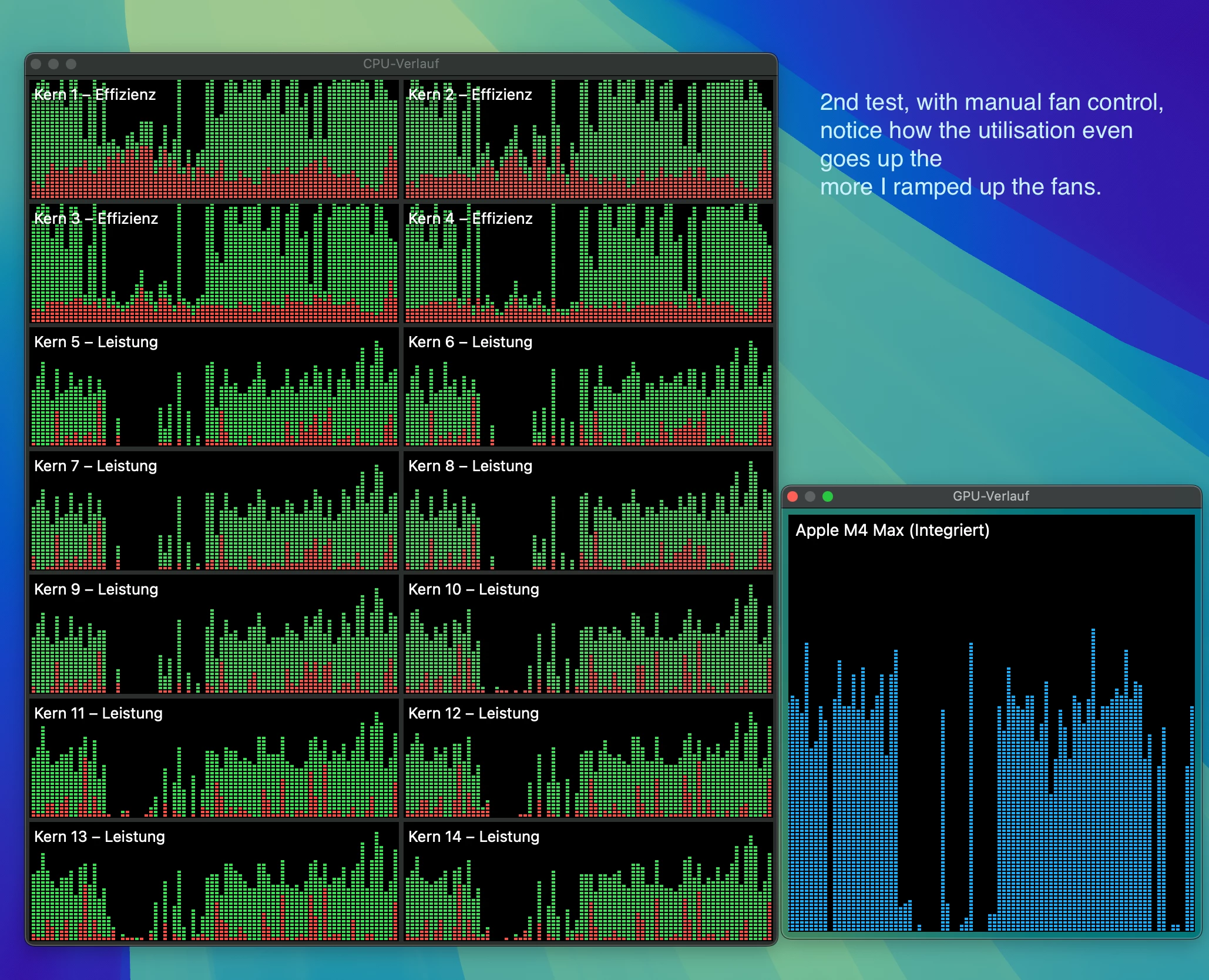
Task: Click the Kern 4 – Effizienz core panel
Action: tap(588, 263)
